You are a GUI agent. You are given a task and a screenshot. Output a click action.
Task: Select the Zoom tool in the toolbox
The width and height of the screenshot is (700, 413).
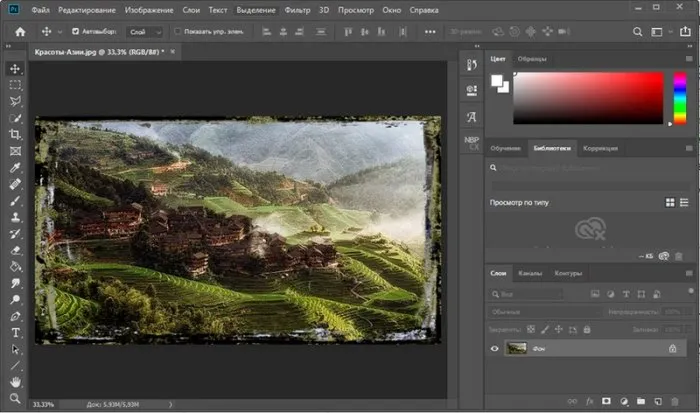click(15, 398)
